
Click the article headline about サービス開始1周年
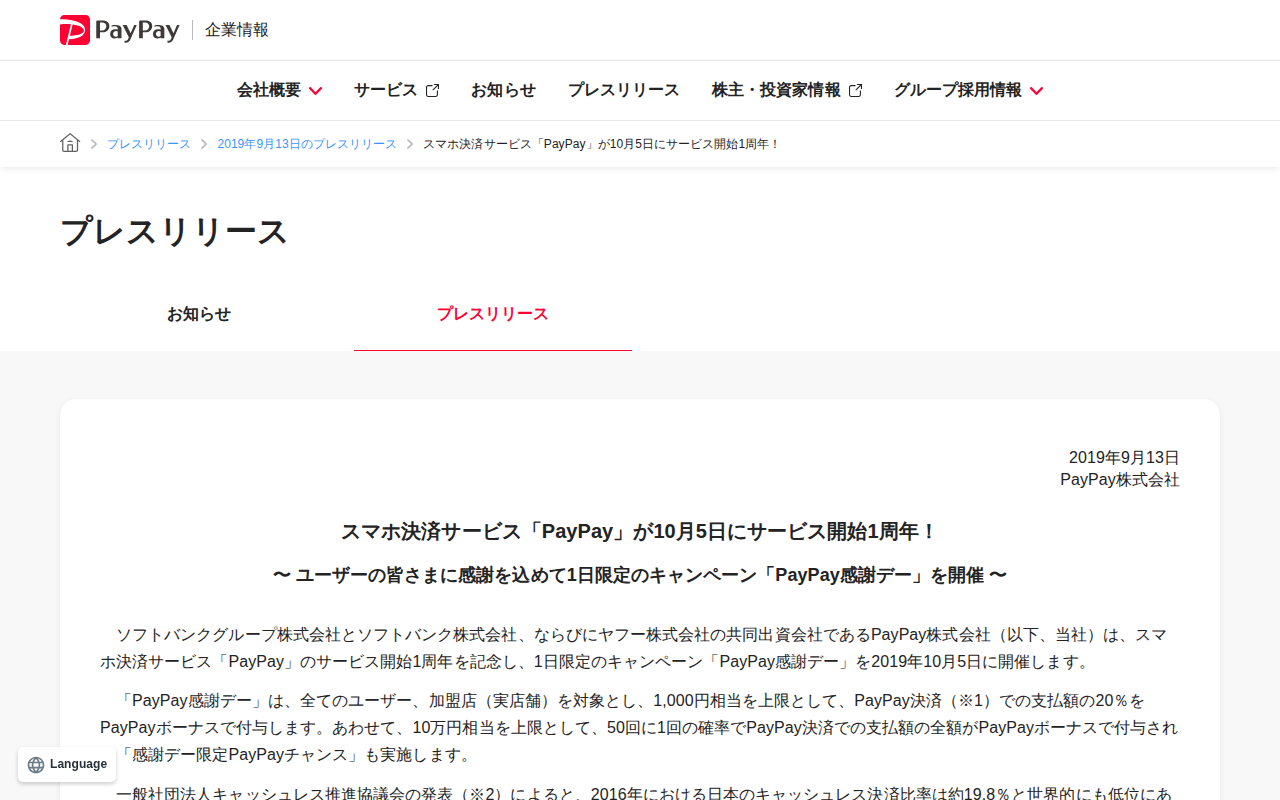click(640, 531)
